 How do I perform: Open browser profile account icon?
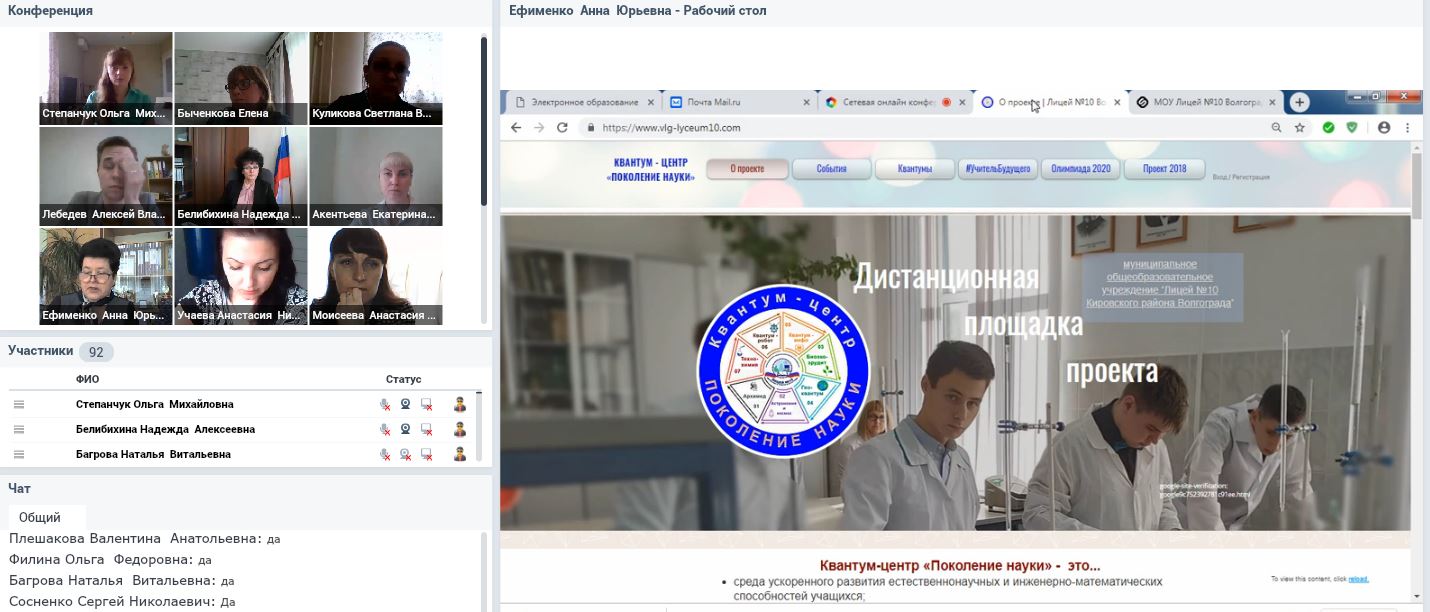(x=1384, y=128)
